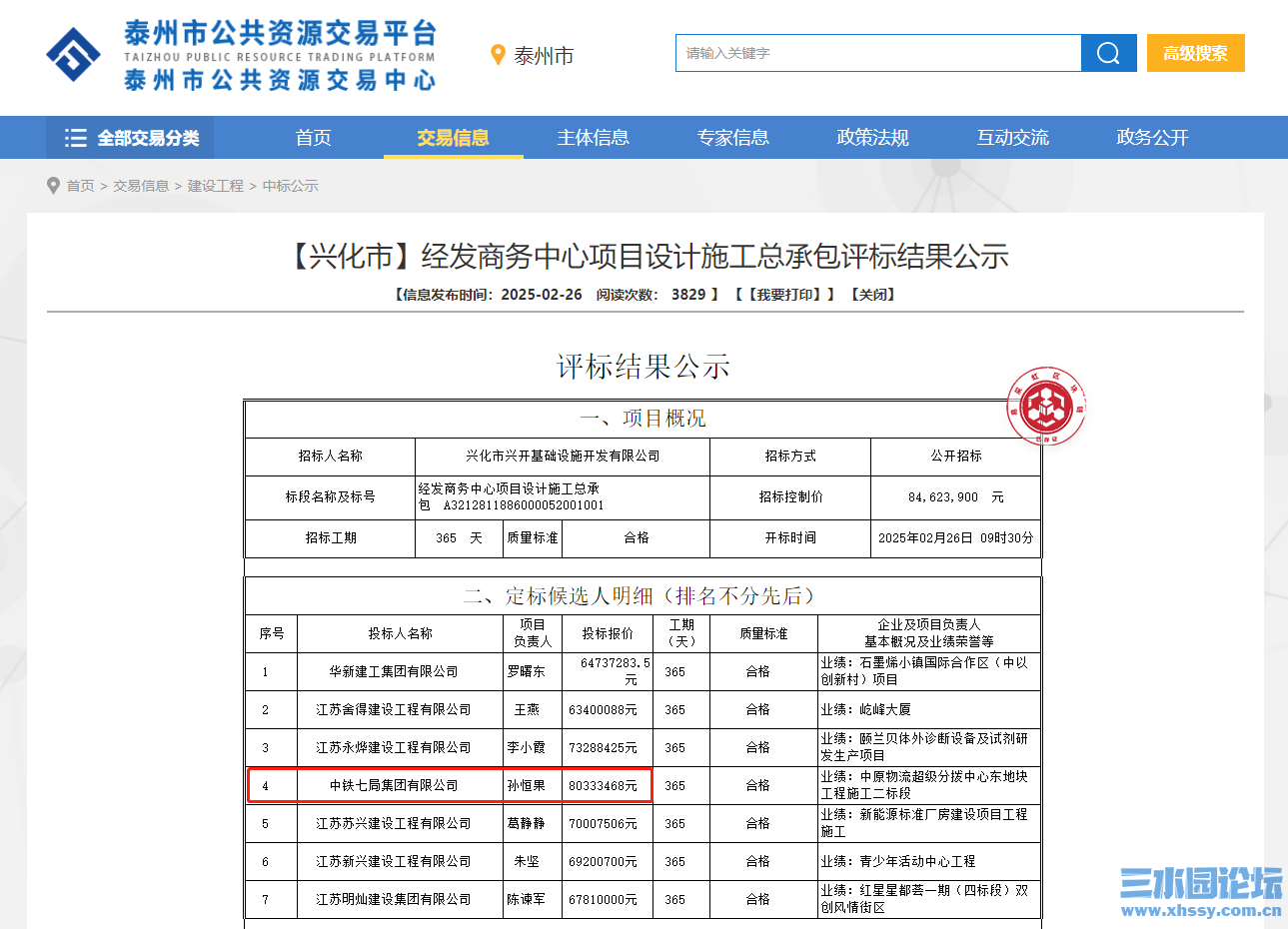Click bid price 80333468元
Screen dimensions: 1288x929
pos(603,785)
